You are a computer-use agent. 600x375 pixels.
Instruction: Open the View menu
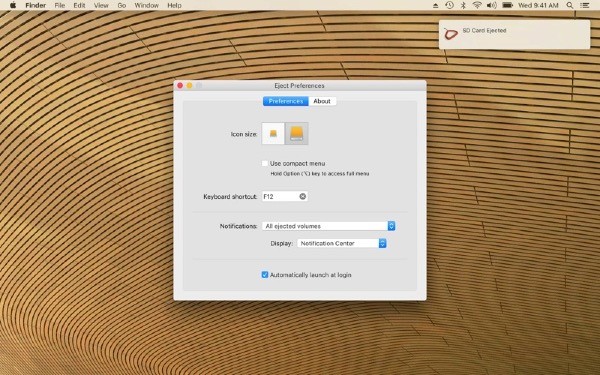101,5
